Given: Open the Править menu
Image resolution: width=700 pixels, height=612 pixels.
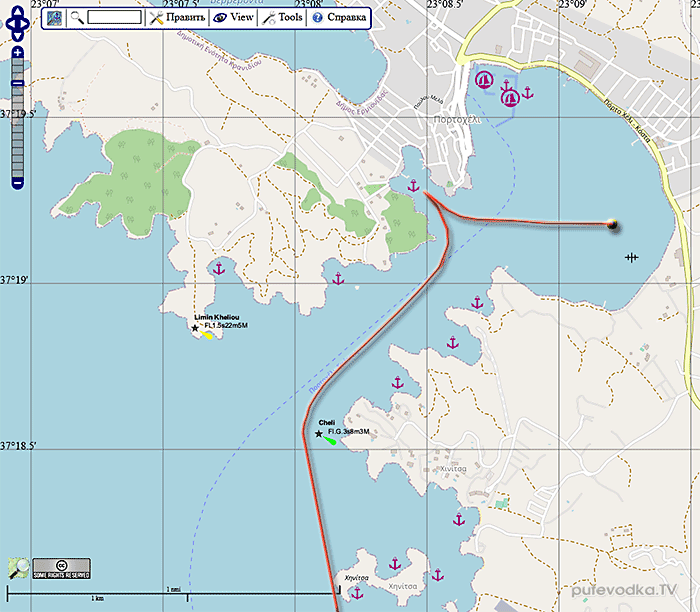Looking at the screenshot, I should click(x=177, y=18).
